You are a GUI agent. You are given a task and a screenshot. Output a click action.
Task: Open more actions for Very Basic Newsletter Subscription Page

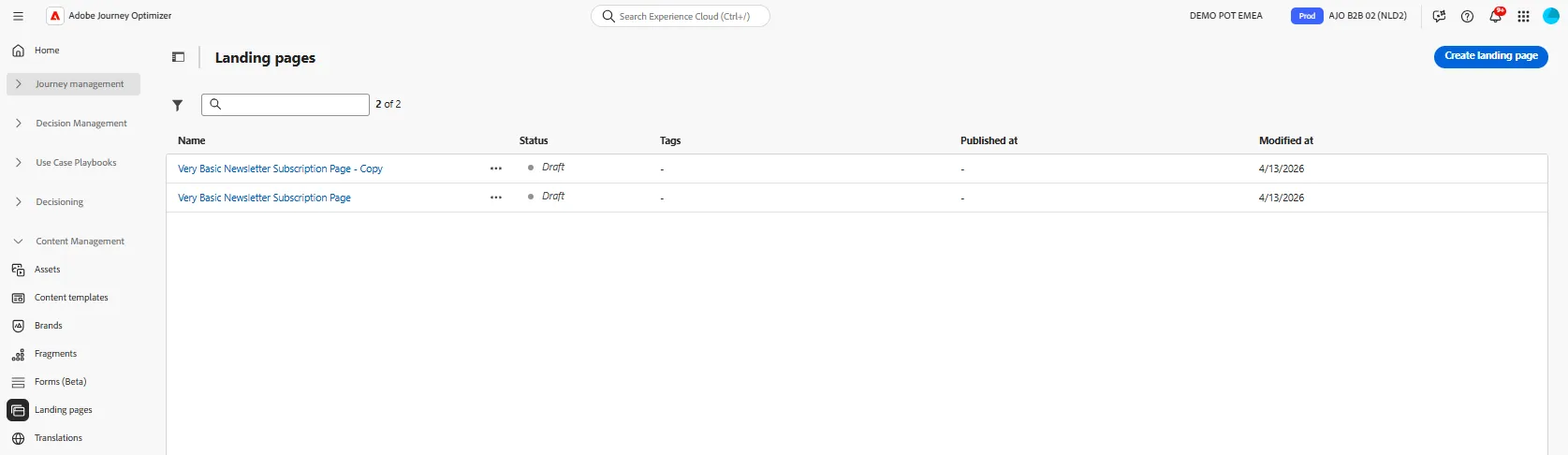pyautogui.click(x=496, y=198)
